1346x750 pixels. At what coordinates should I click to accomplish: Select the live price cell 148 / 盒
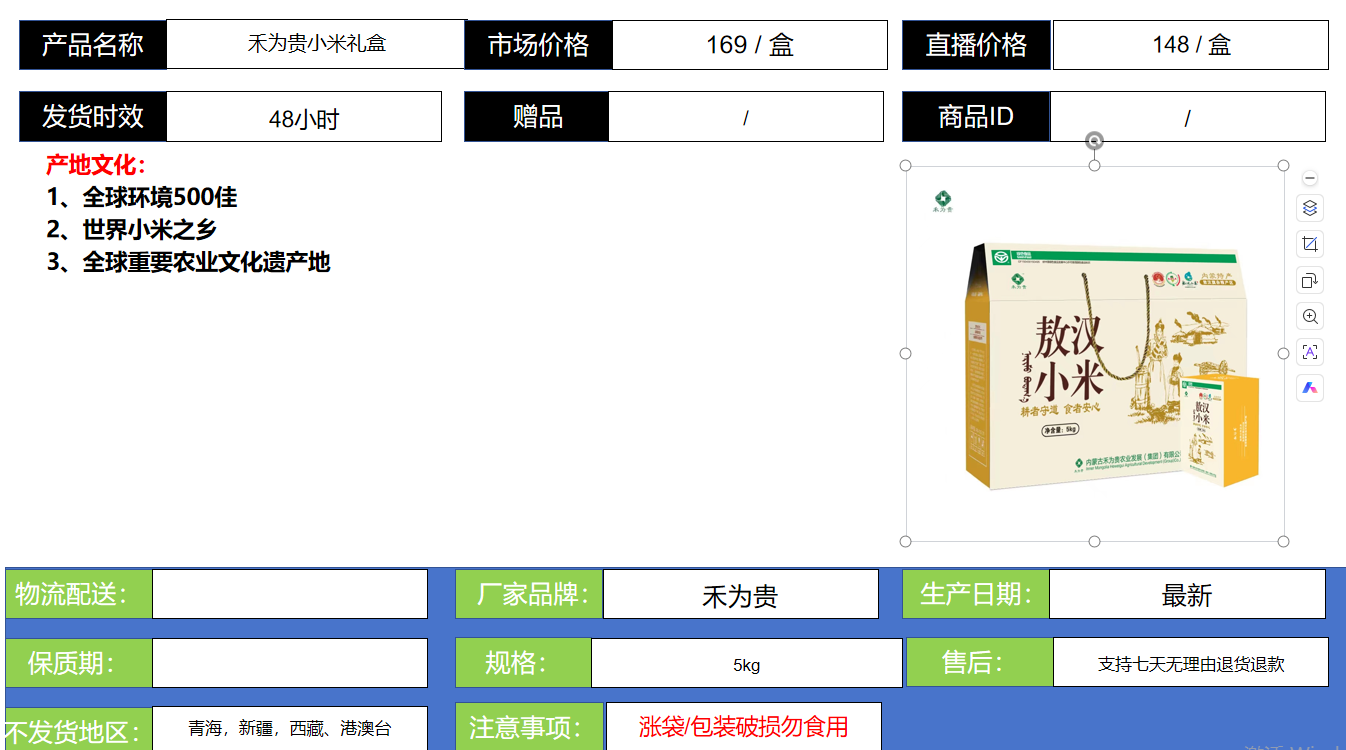[1190, 45]
